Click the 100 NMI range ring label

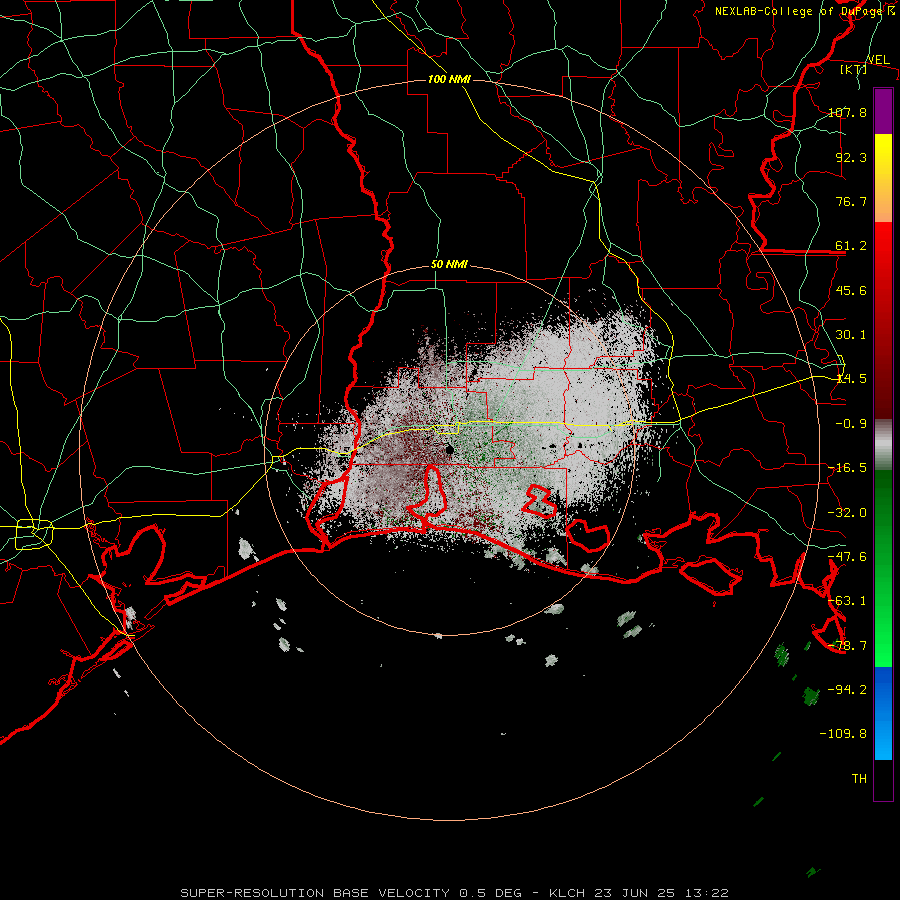449,79
